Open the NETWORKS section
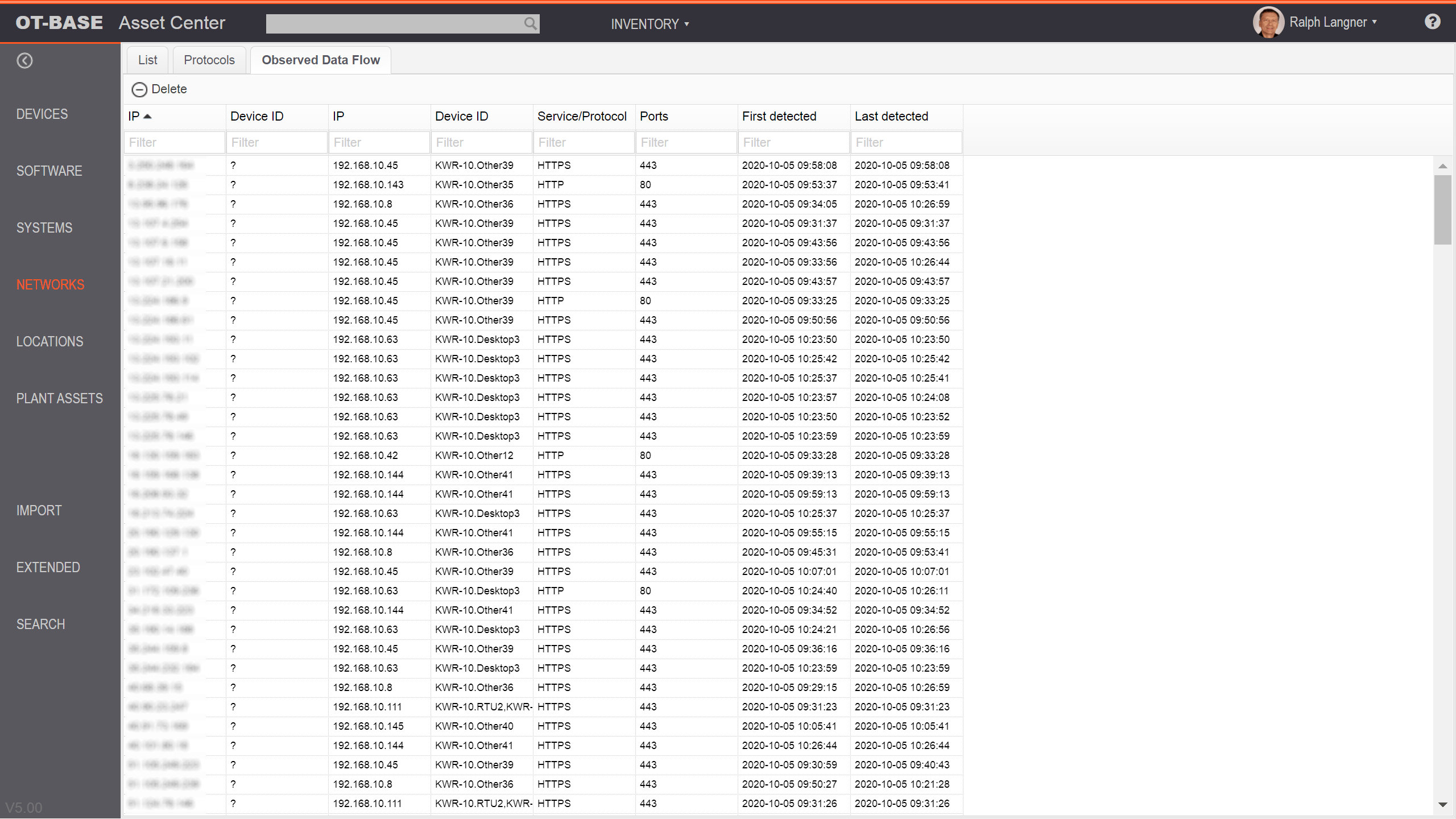Viewport: 1456px width, 819px height. [x=50, y=284]
